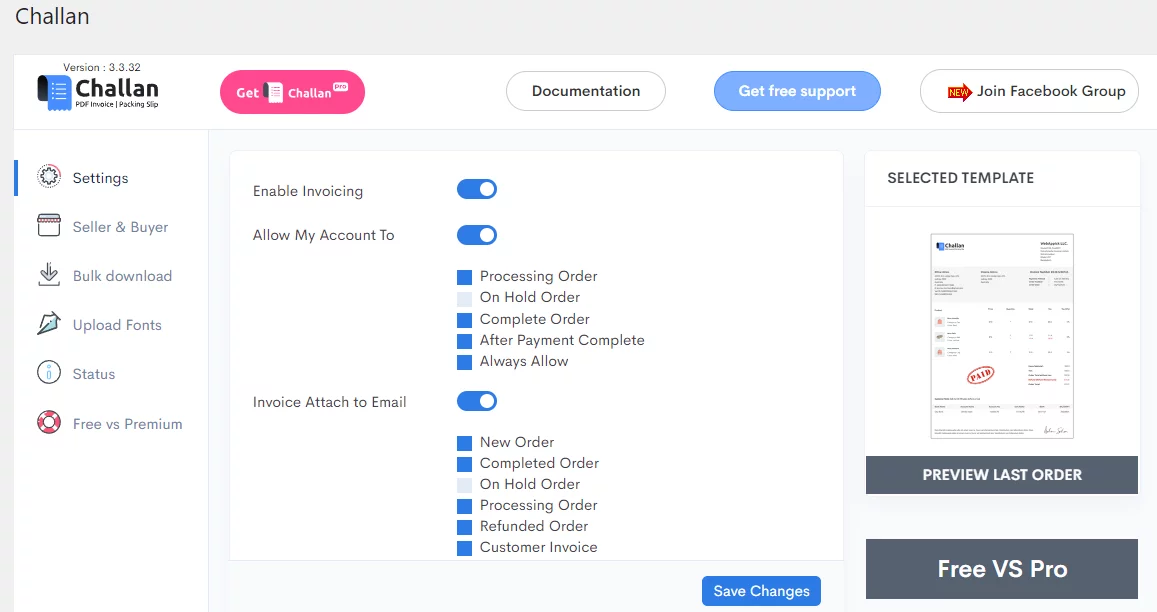Click the Invoice Attach to Email label
This screenshot has height=612, width=1157.
pyautogui.click(x=329, y=402)
